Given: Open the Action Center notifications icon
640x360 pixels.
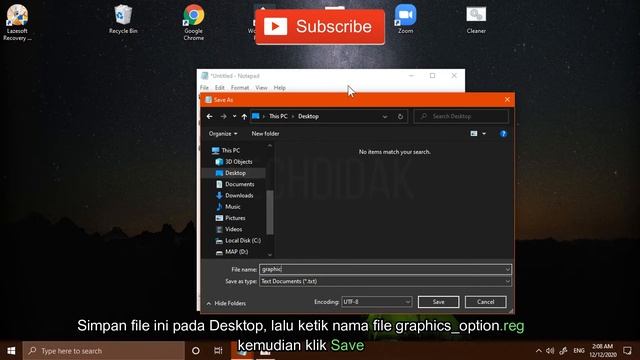Looking at the screenshot, I should pos(627,351).
